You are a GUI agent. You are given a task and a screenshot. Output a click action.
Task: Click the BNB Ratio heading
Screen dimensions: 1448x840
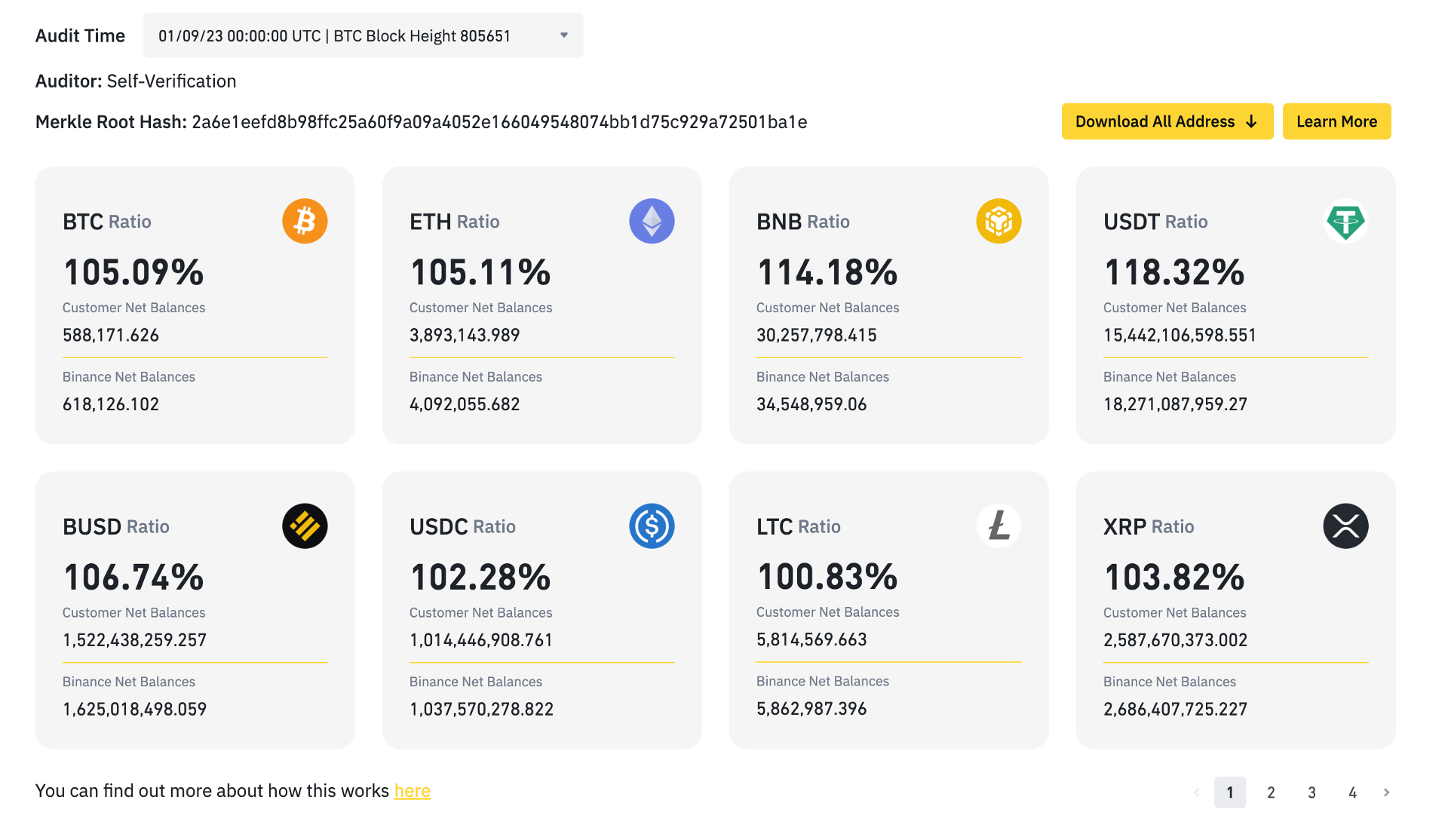coord(803,222)
